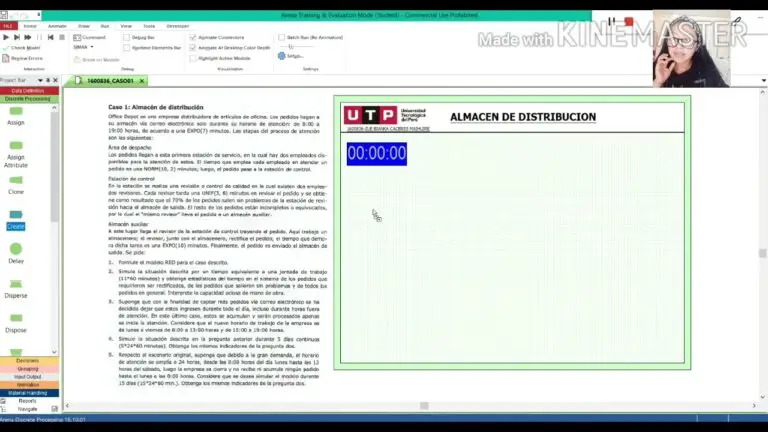
Task: Click the Assign Attribute module icon
Action: pyautogui.click(x=16, y=146)
